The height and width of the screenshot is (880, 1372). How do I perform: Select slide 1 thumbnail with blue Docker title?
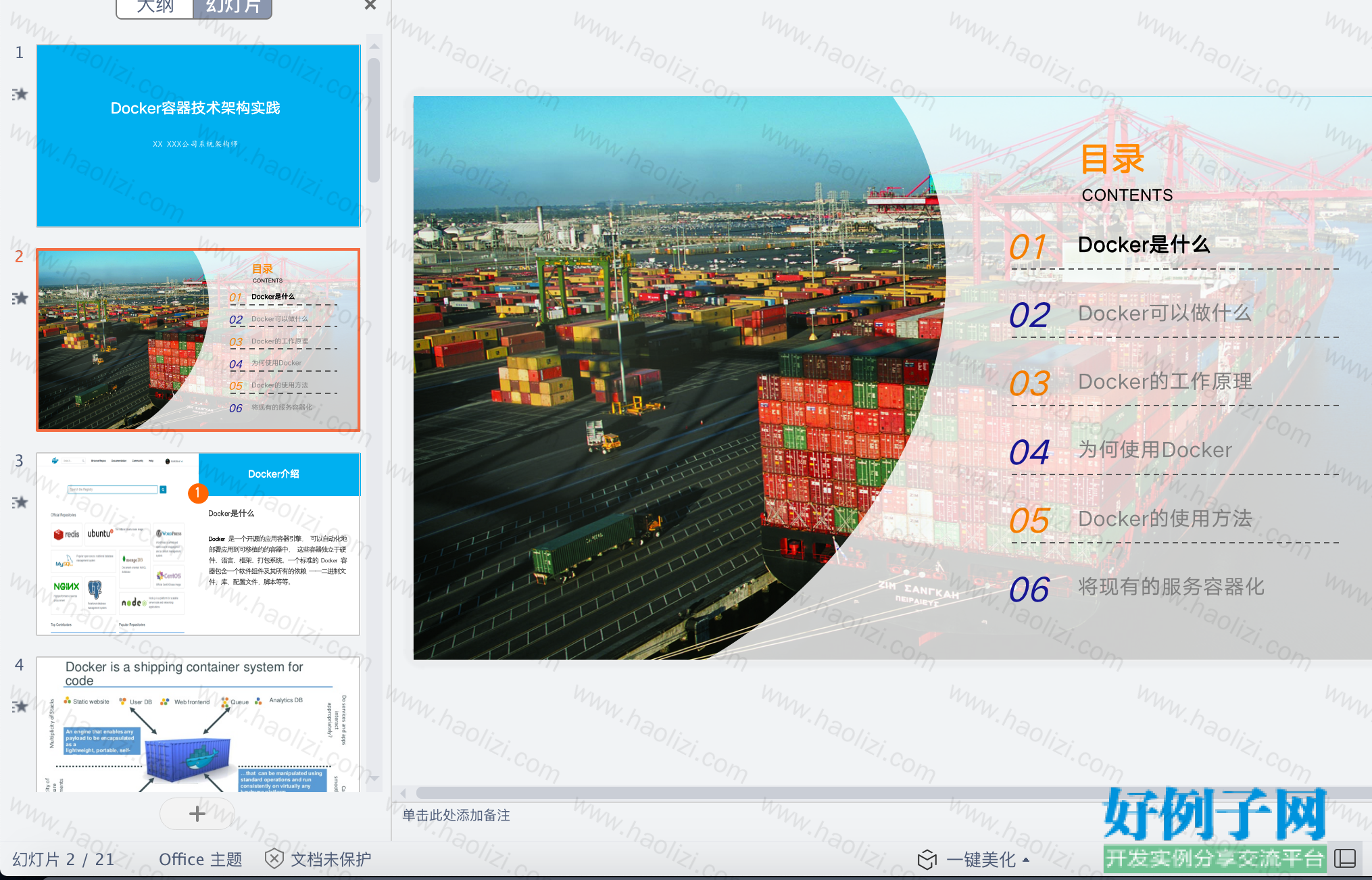click(x=198, y=136)
